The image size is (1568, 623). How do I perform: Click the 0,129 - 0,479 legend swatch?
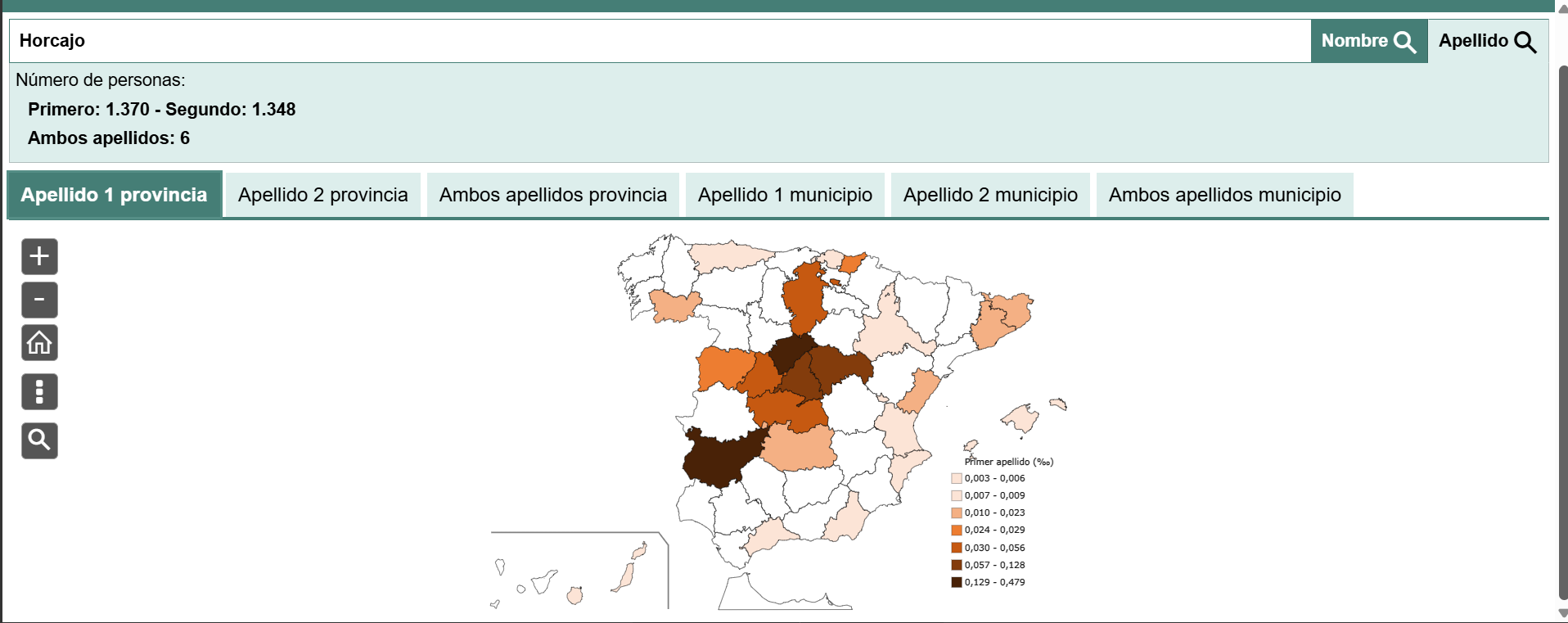click(956, 583)
